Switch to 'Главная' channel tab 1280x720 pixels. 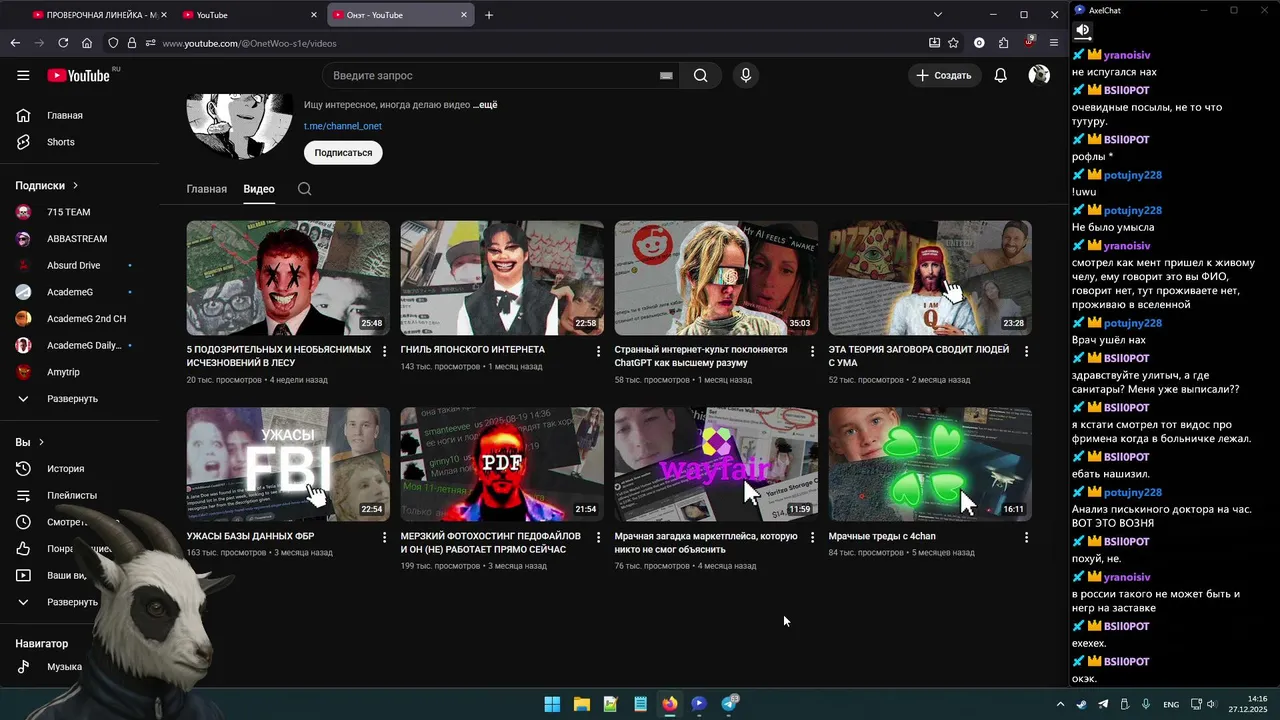tap(207, 189)
